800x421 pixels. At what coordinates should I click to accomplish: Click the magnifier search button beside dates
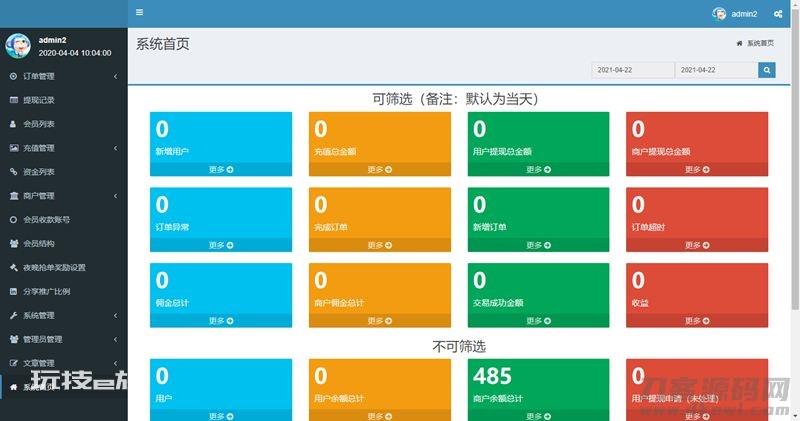[766, 70]
